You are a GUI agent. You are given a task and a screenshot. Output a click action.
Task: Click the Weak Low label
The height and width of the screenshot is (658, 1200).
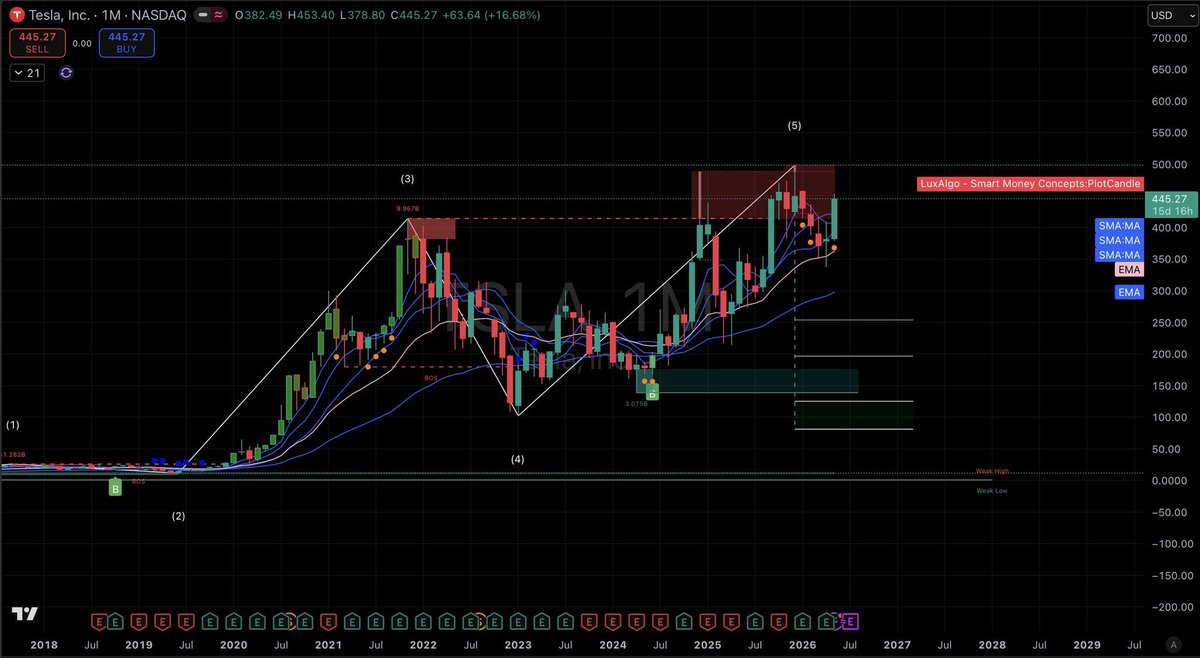tap(990, 491)
